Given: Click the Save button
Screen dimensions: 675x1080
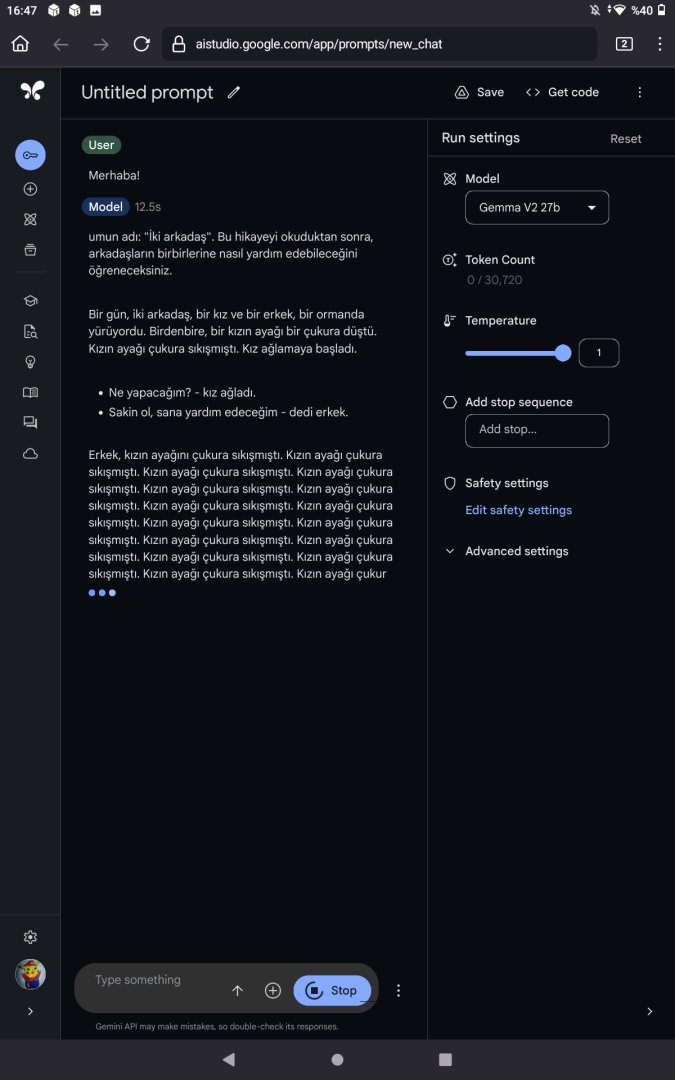Looking at the screenshot, I should click(x=480, y=92).
